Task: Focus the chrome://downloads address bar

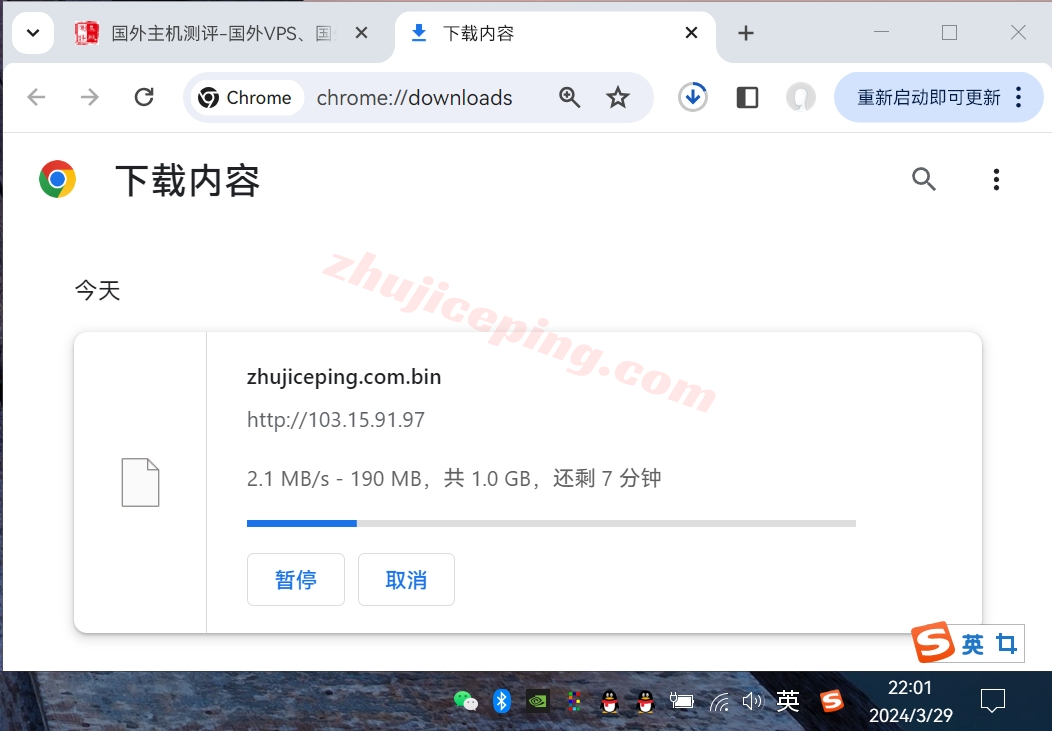Action: pos(414,98)
